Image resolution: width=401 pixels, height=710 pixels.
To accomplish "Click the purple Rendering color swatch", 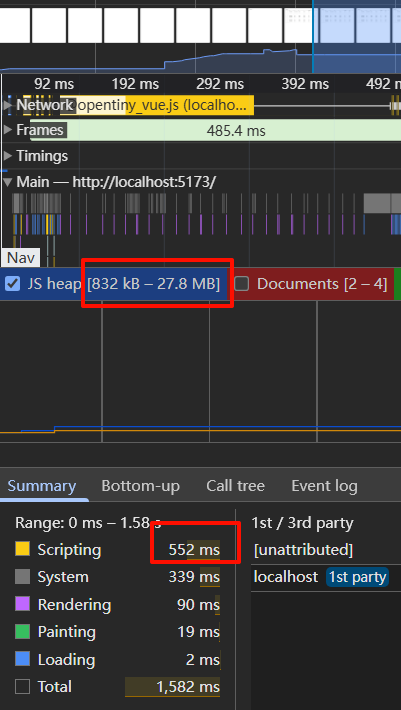I will point(22,604).
